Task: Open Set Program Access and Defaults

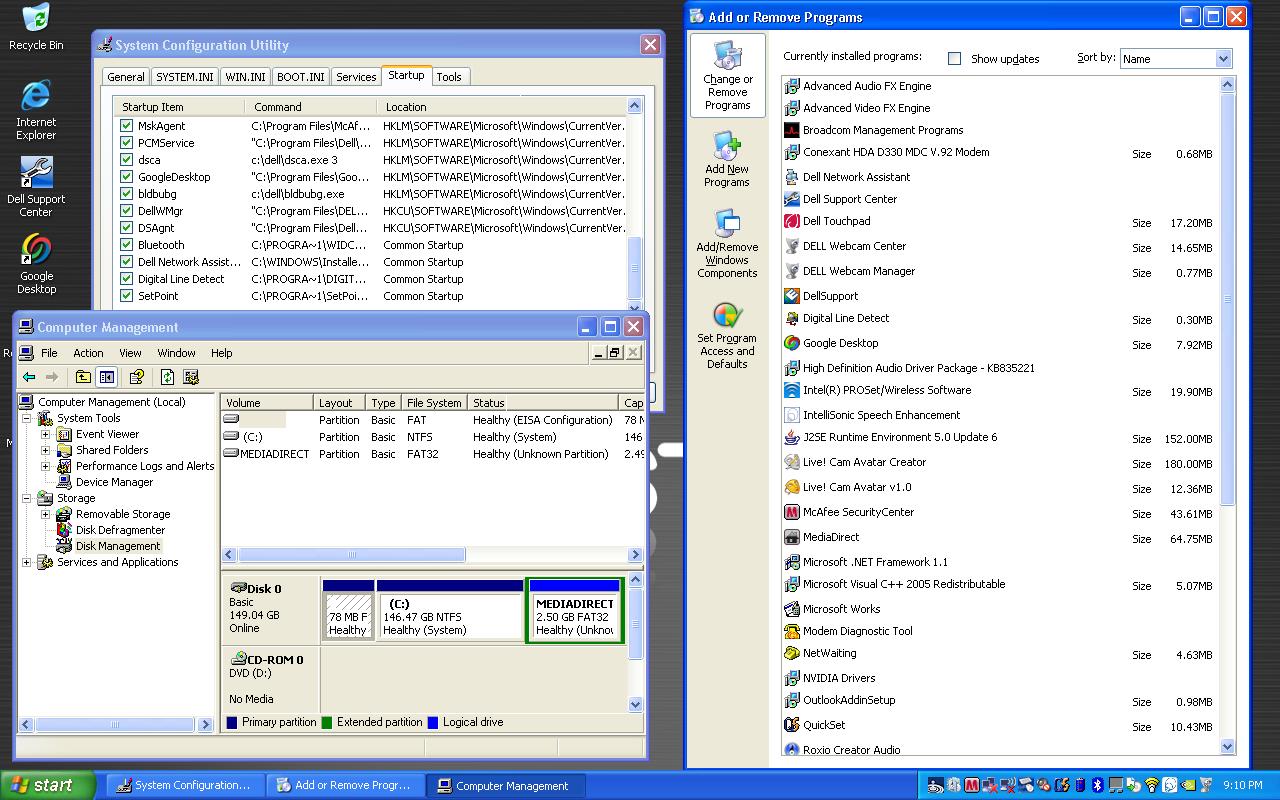Action: pos(727,336)
